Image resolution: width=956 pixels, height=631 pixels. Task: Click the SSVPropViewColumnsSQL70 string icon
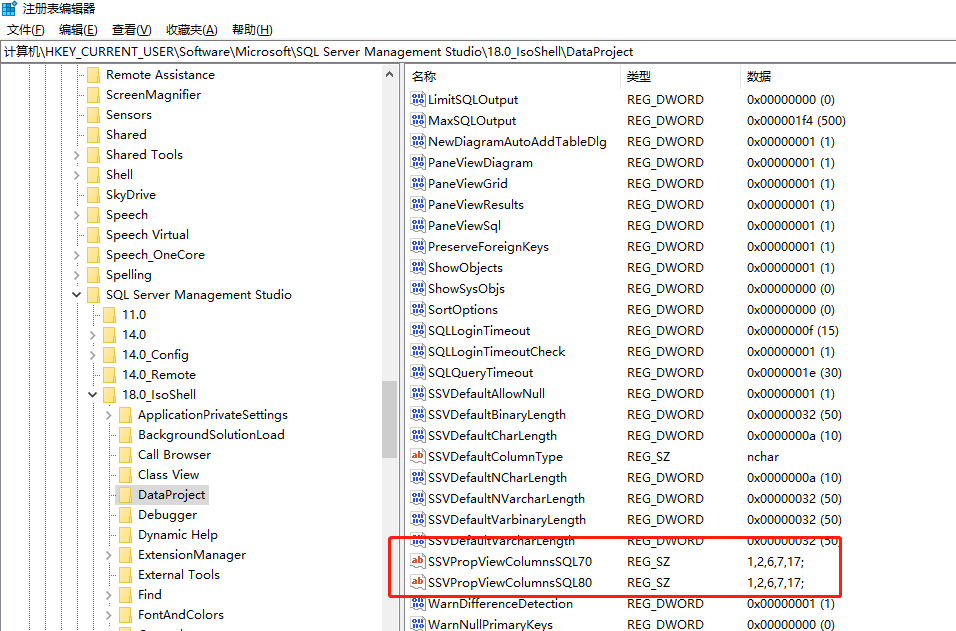tap(418, 561)
